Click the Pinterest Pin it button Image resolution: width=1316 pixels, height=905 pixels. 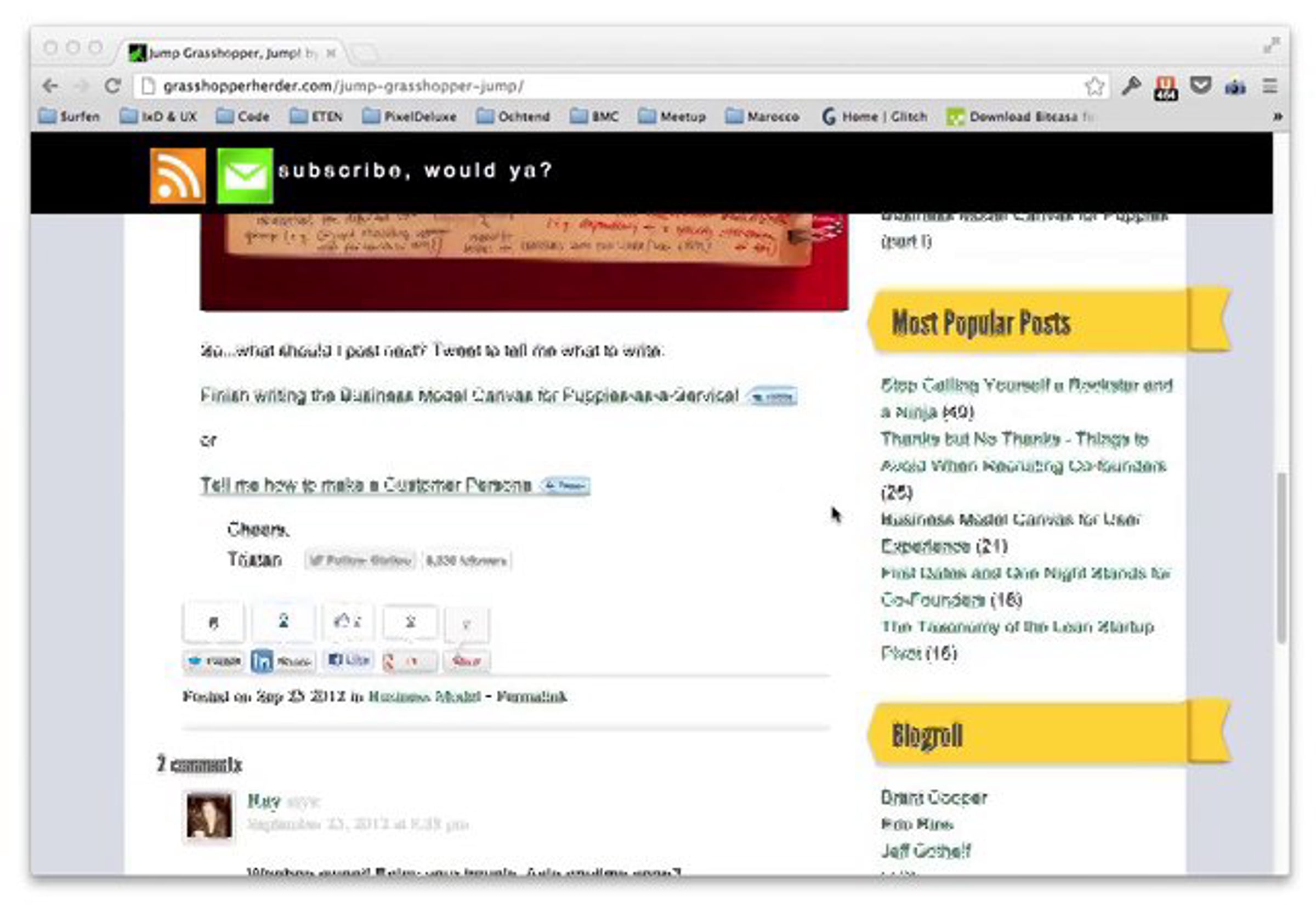point(466,660)
